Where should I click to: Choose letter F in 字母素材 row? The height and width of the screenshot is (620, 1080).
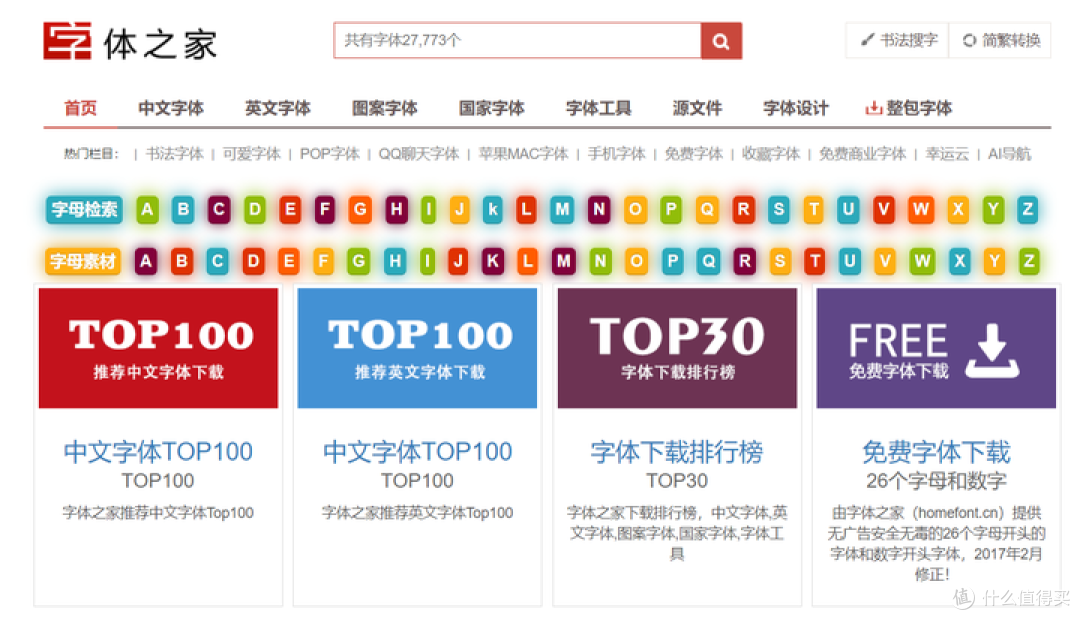323,261
